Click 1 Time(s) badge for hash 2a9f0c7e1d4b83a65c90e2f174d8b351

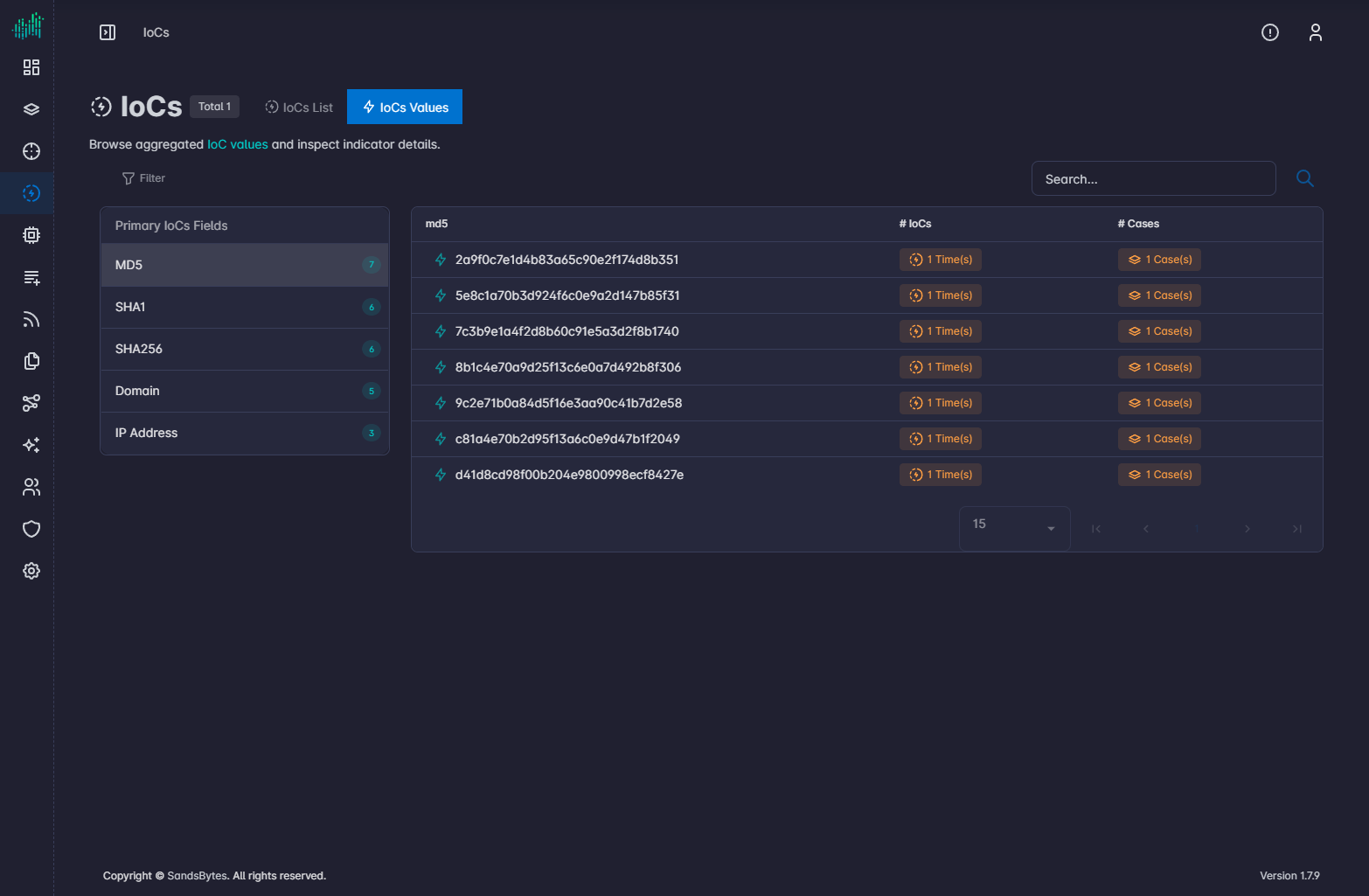pyautogui.click(x=941, y=260)
